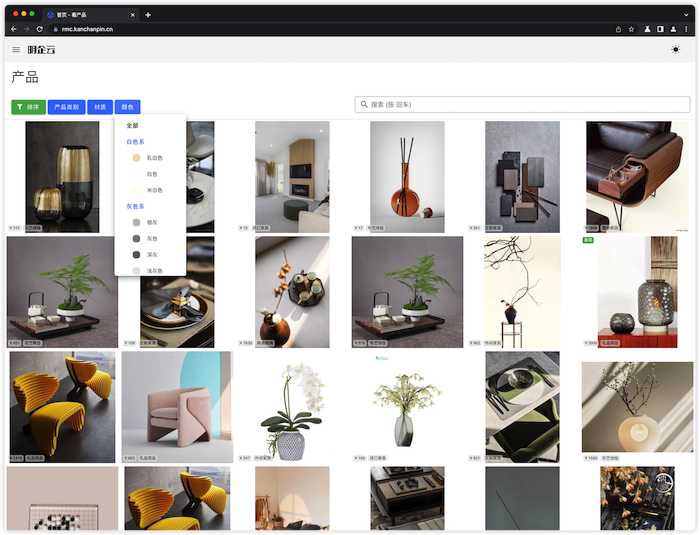Click the green badge on the lantern product
The height and width of the screenshot is (535, 700).
[588, 240]
